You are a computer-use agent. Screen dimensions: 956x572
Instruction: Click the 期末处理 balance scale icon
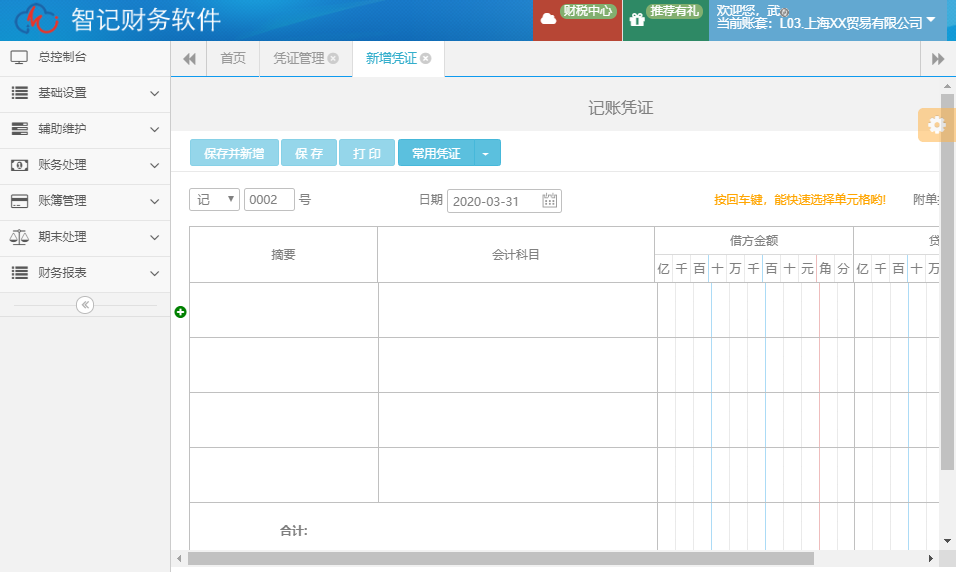[19, 237]
